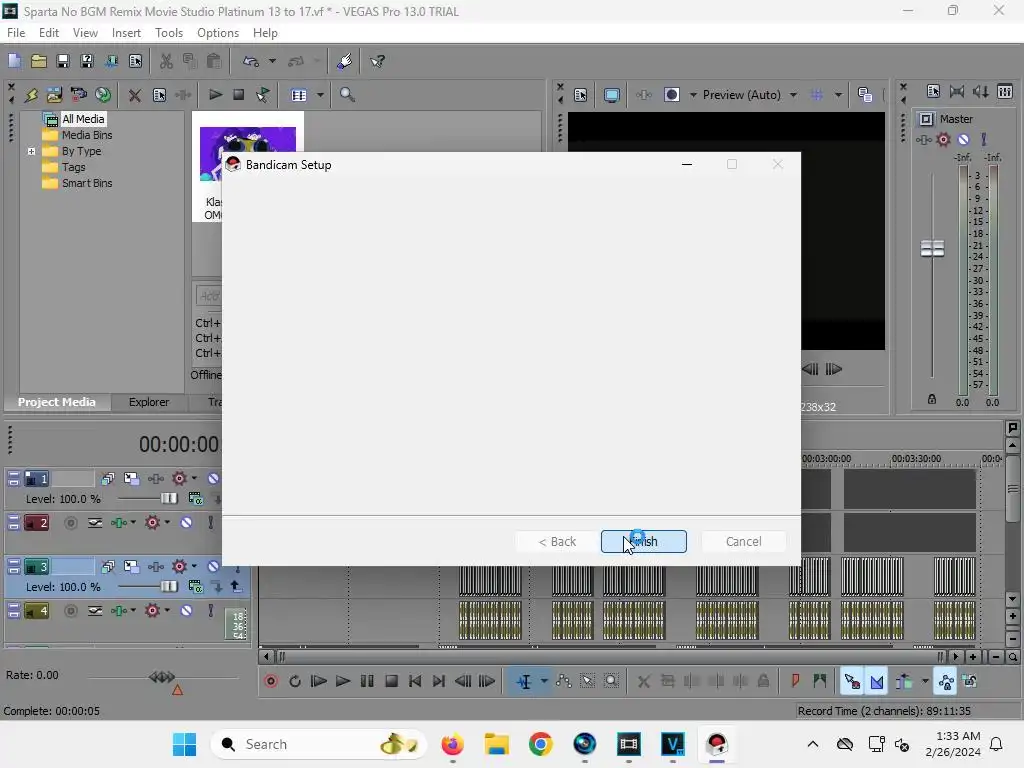
Task: Open Project Properties from toolbar
Action: 135,61
